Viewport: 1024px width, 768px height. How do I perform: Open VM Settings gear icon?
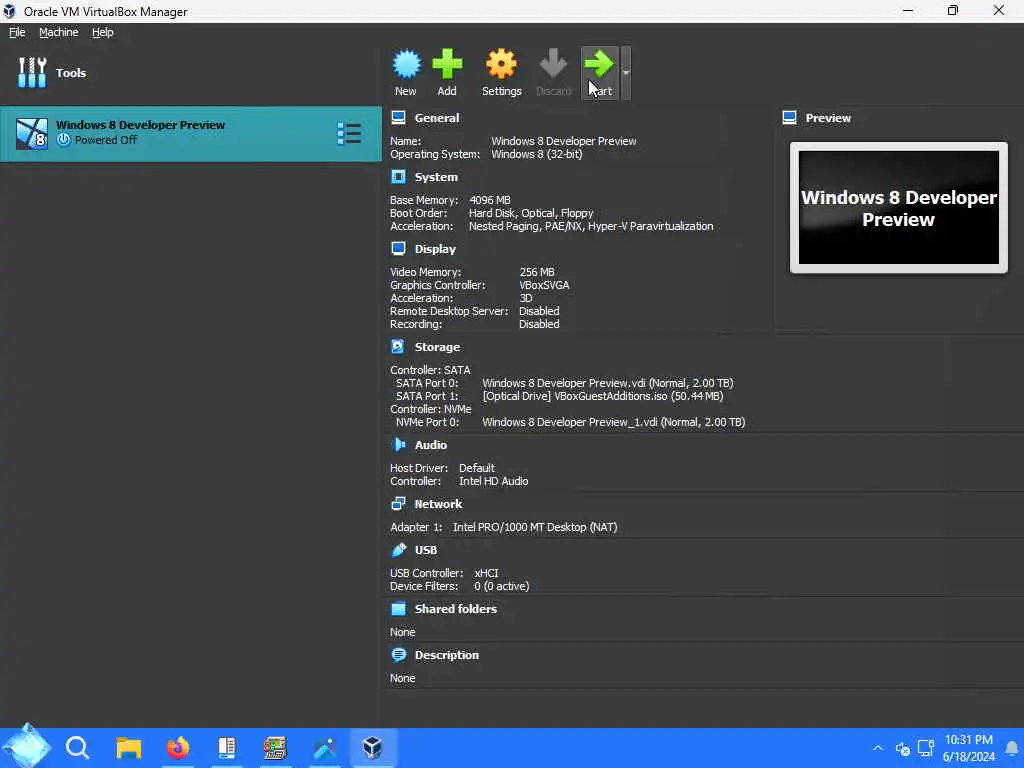[501, 64]
